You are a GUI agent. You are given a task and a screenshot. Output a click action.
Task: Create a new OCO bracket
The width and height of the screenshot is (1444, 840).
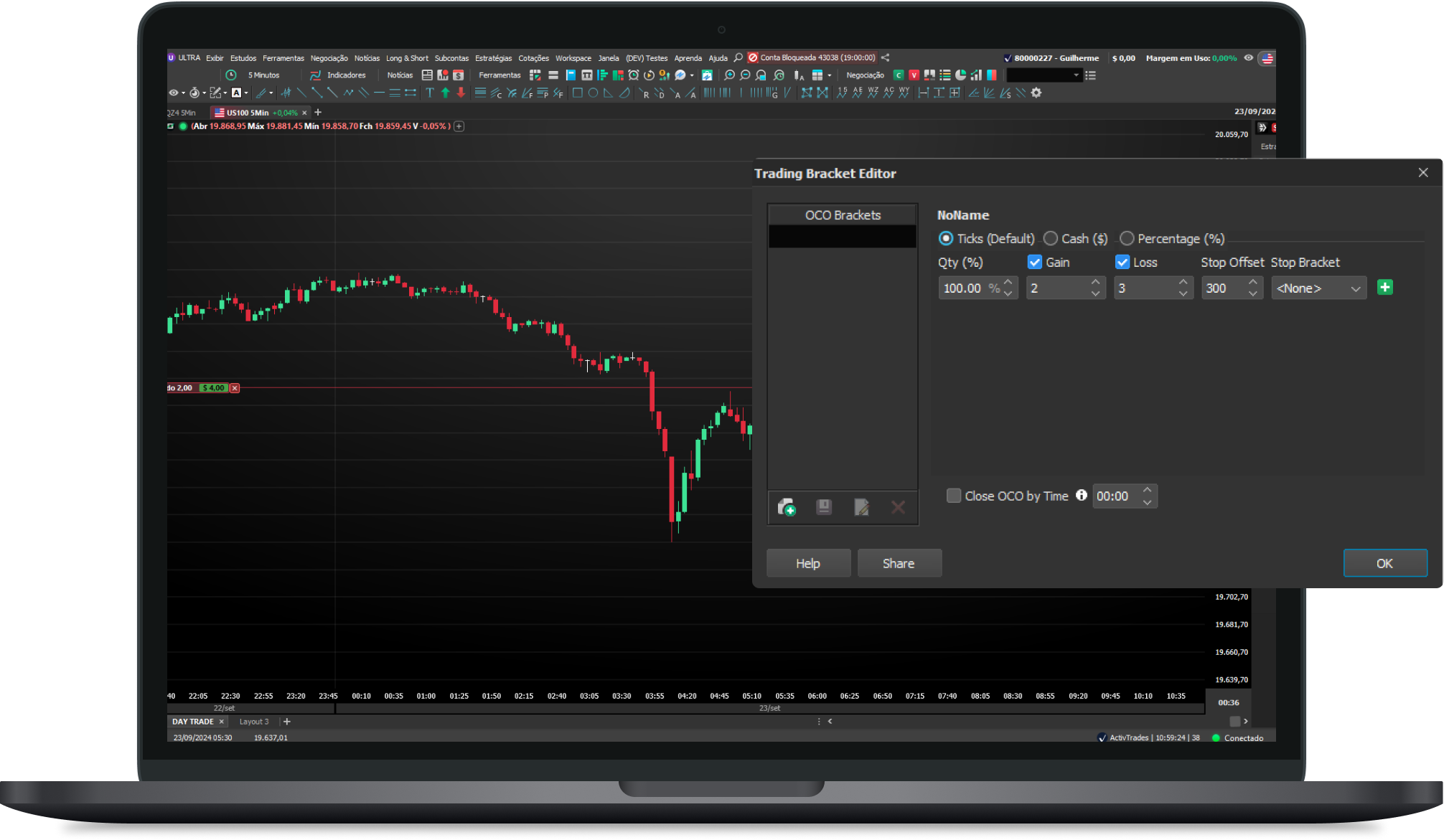(x=787, y=508)
